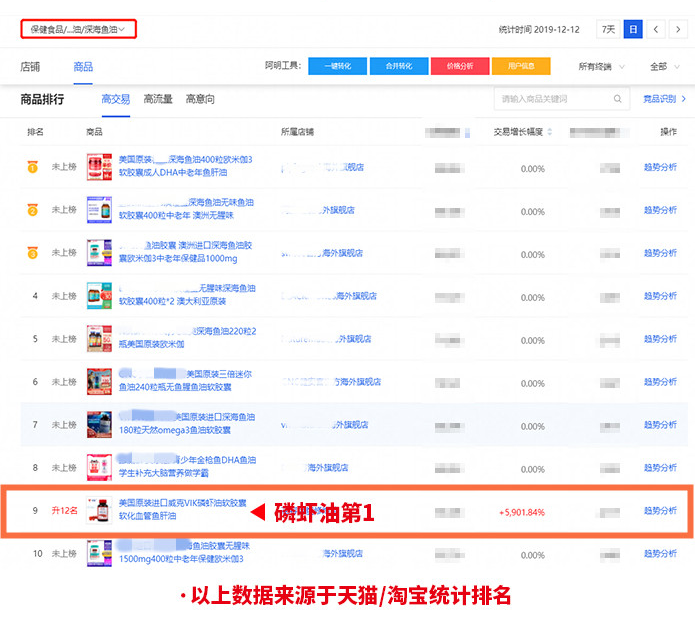The image size is (696, 621).
Task: Expand the 保健食品 category dropdown
Action: [78, 30]
